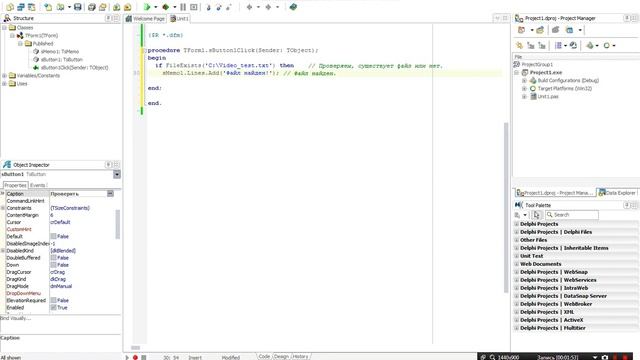Open the Properties tab in Object Inspector
This screenshot has height=360, width=640.
[15, 185]
